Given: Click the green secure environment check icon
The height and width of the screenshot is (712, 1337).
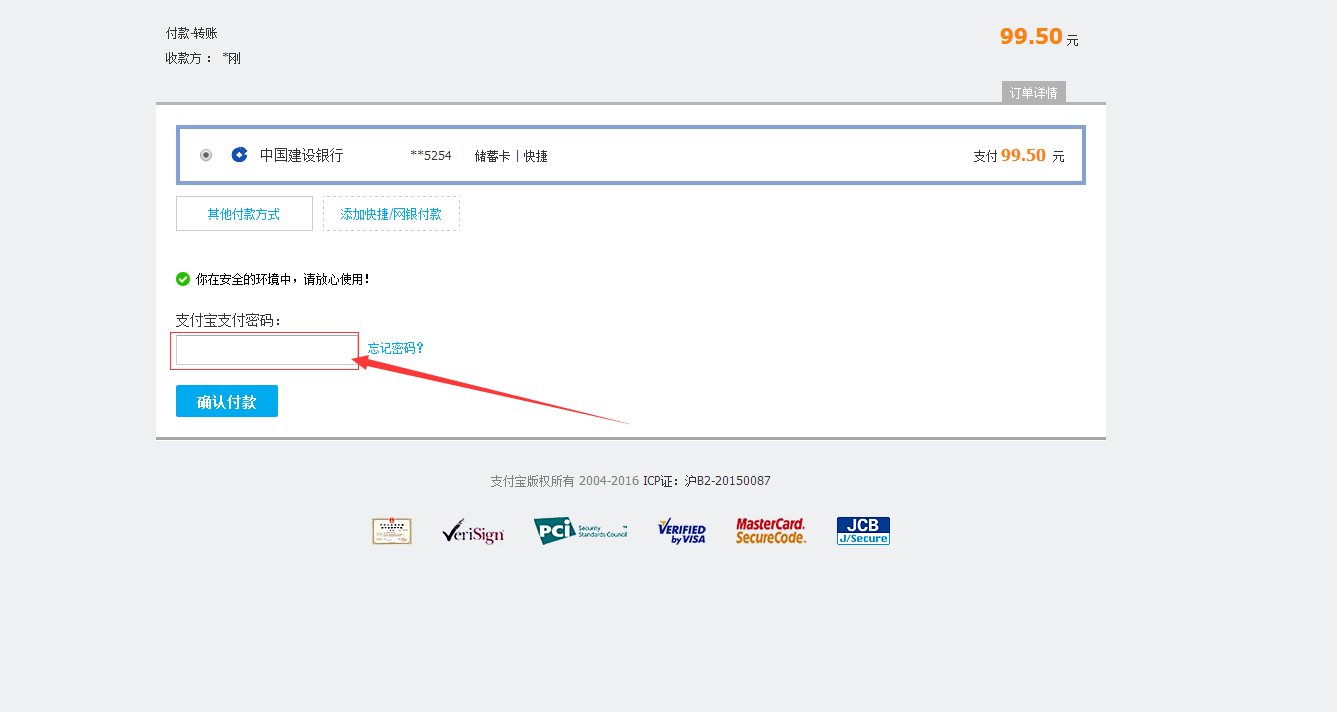Looking at the screenshot, I should [183, 279].
